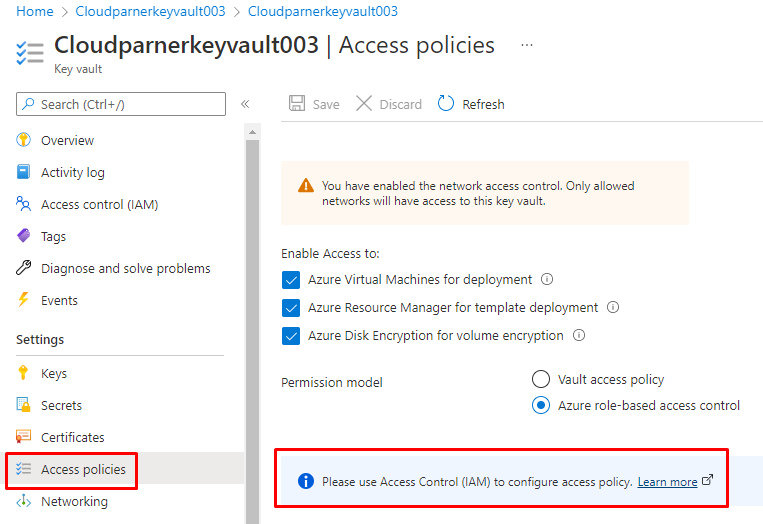
Task: Uncheck Azure Virtual Machines for deployment
Action: click(291, 280)
